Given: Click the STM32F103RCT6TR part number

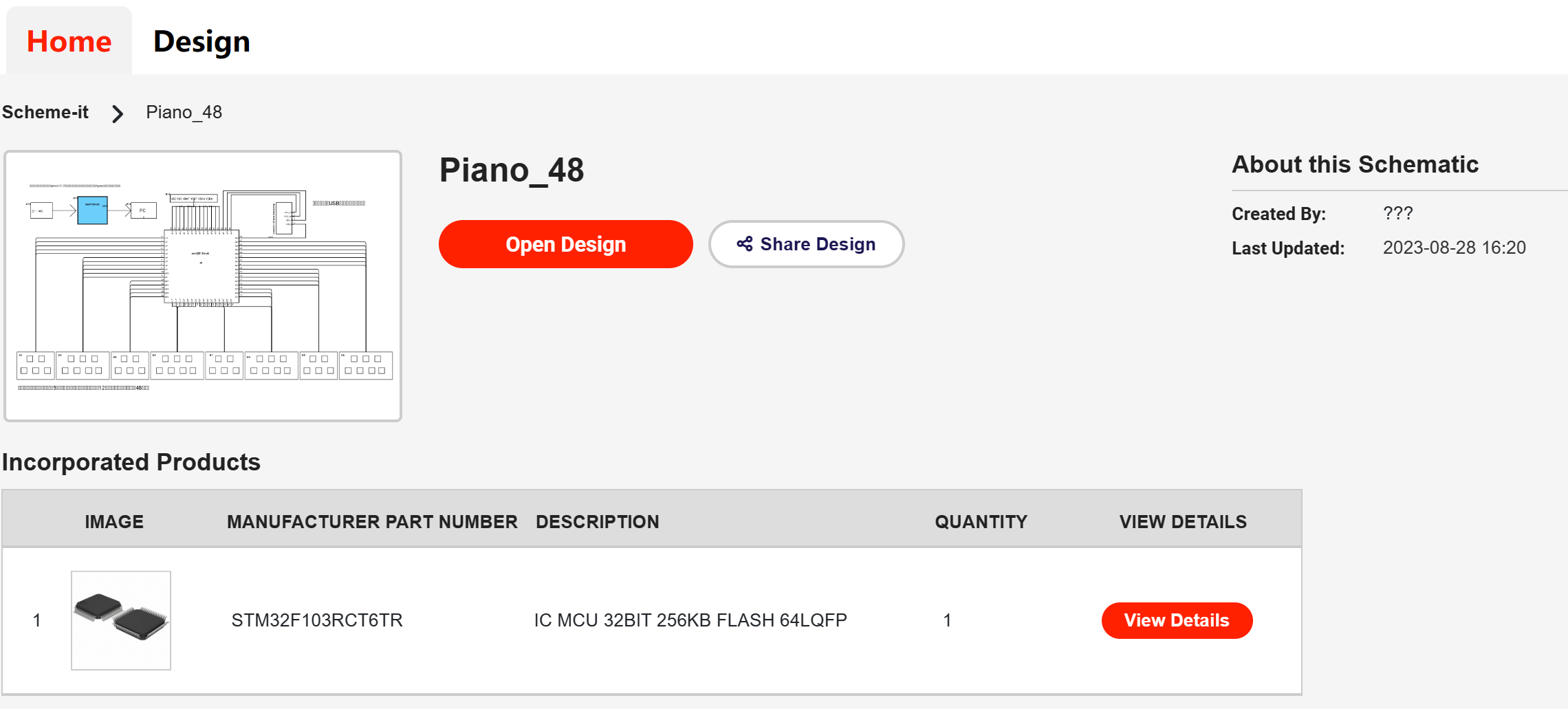Looking at the screenshot, I should pyautogui.click(x=317, y=620).
